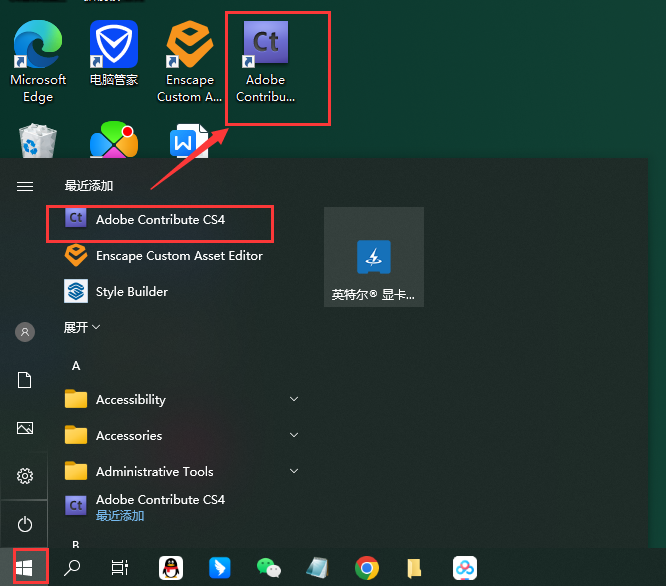The image size is (666, 586).
Task: Open the 电脑管家 desktop shortcut
Action: [x=114, y=53]
